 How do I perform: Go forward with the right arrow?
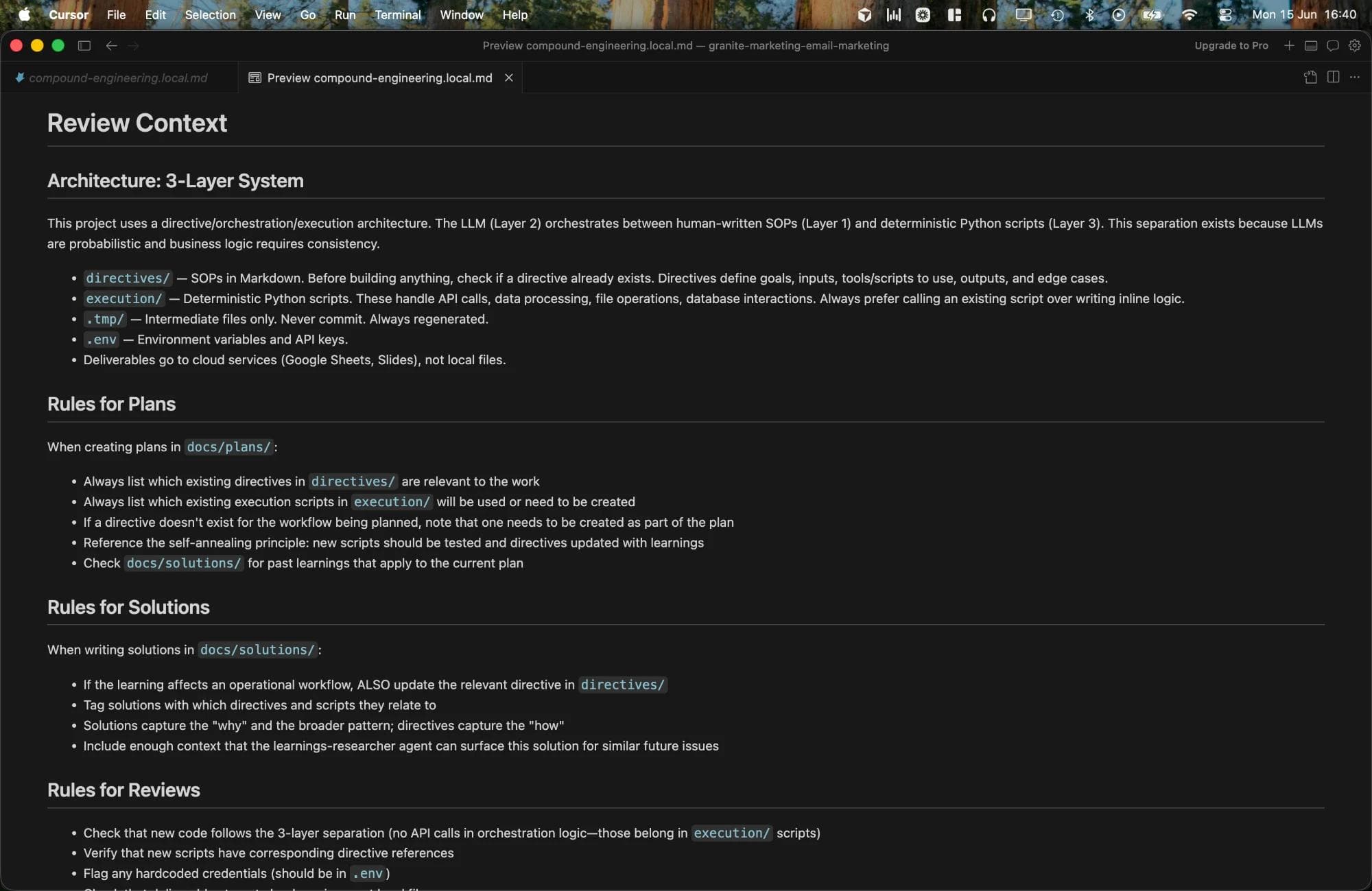coord(134,45)
